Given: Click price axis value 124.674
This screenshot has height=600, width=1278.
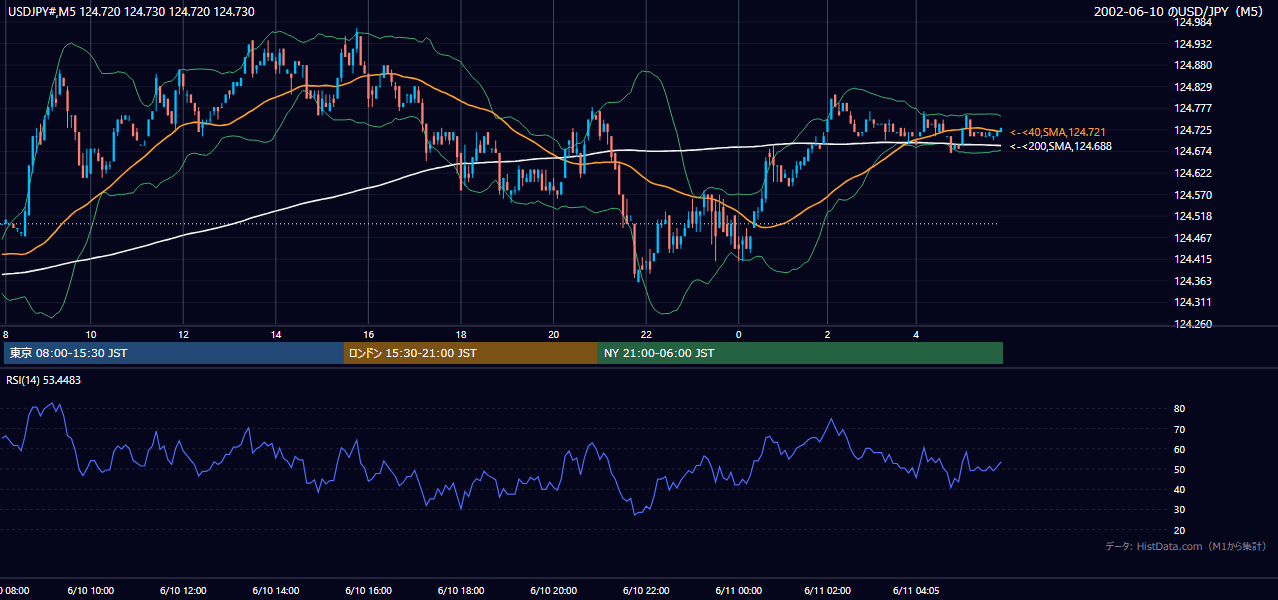Looking at the screenshot, I should 1193,152.
